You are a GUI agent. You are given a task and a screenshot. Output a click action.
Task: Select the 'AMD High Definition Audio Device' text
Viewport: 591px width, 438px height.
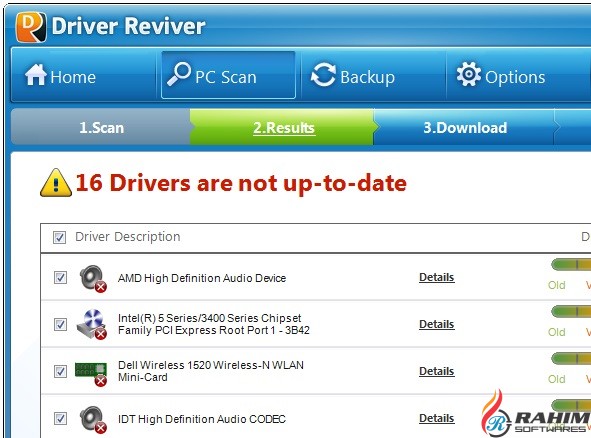tap(202, 278)
